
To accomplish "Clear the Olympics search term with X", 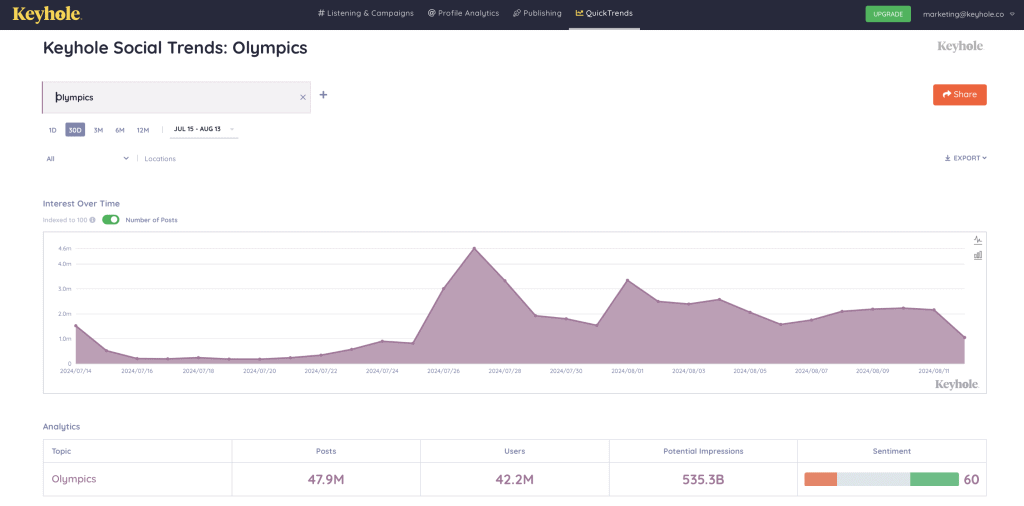I will click(302, 97).
